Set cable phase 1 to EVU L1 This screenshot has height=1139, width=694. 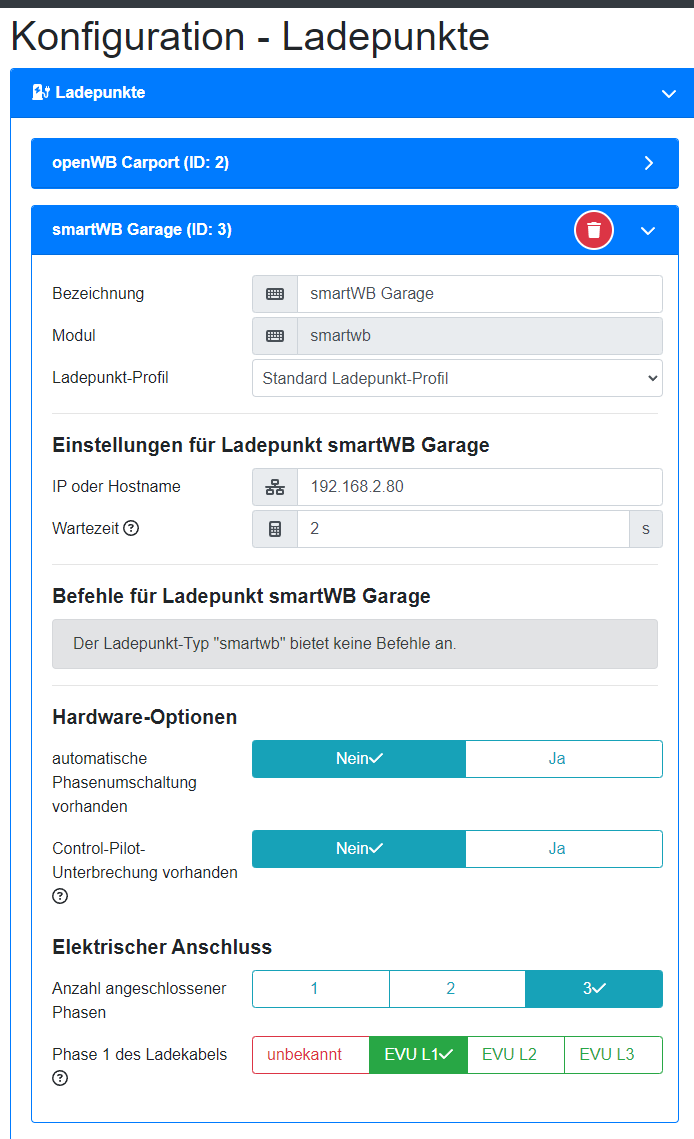(419, 1055)
